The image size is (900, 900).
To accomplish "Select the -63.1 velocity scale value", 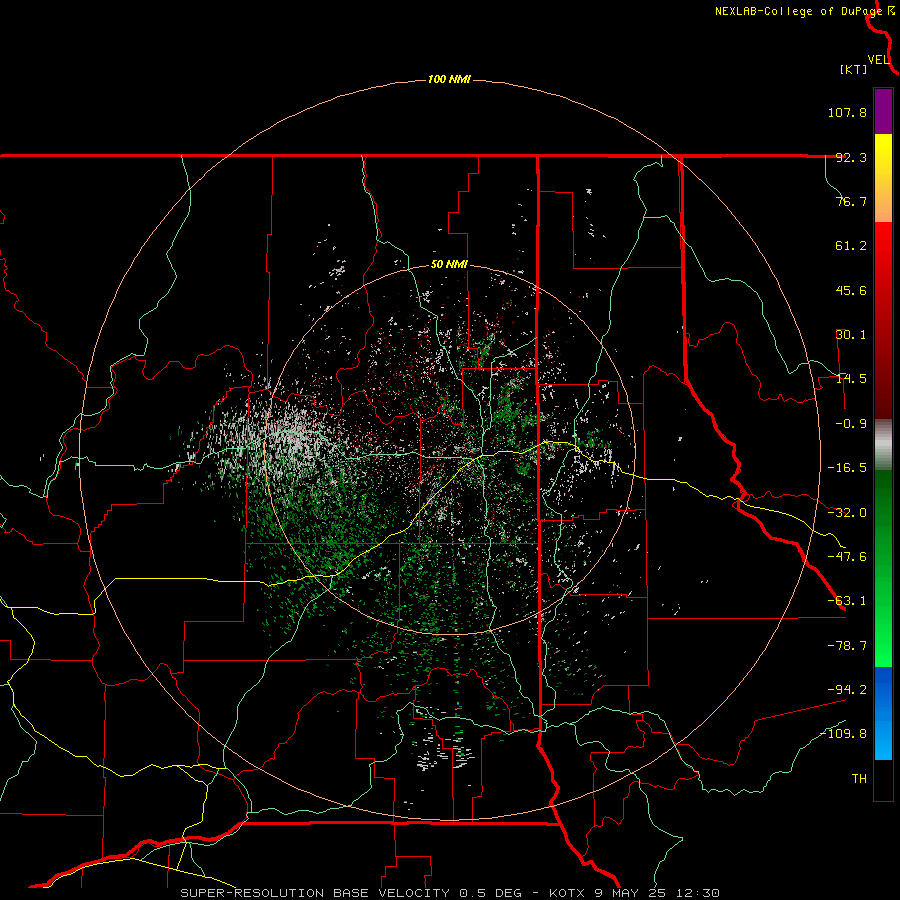I will point(847,601).
